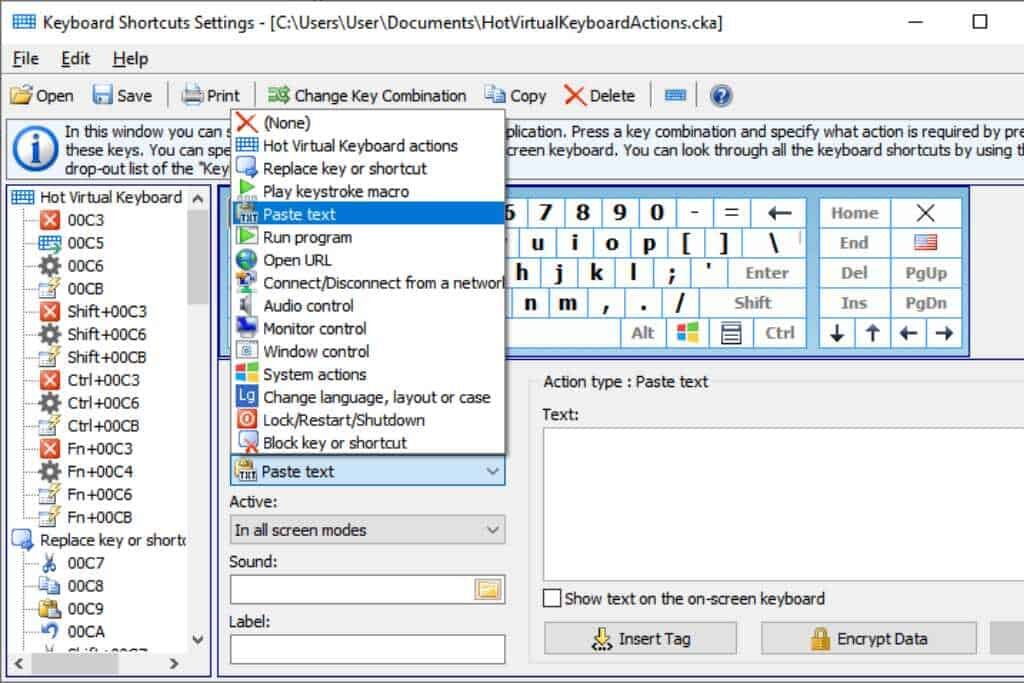Click the Insert Tag button
This screenshot has width=1024, height=683.
pos(640,638)
